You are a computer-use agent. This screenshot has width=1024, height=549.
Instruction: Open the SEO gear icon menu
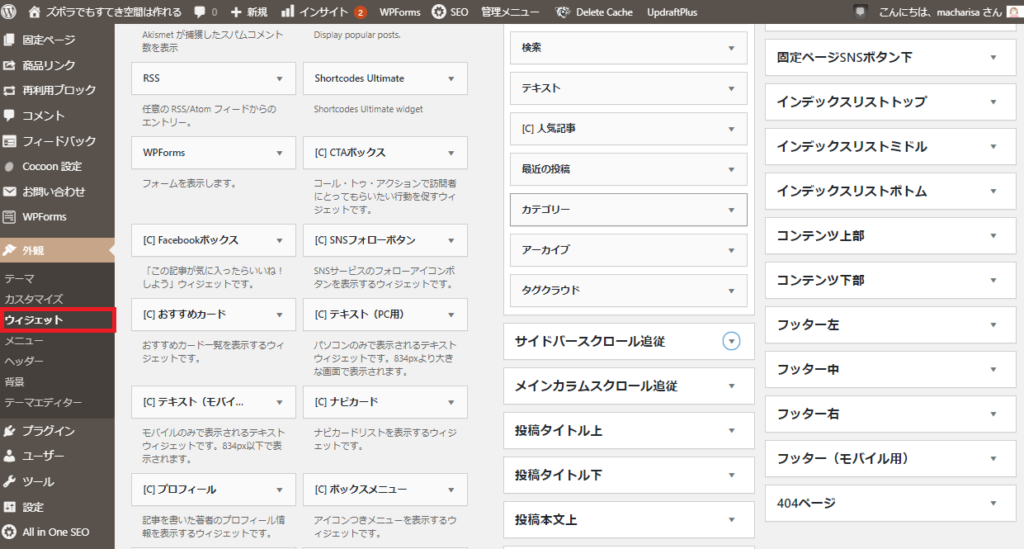pos(439,12)
